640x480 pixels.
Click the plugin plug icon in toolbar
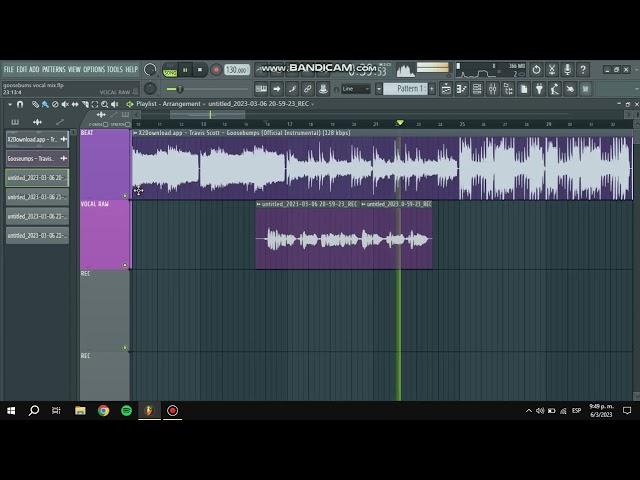(x=539, y=89)
